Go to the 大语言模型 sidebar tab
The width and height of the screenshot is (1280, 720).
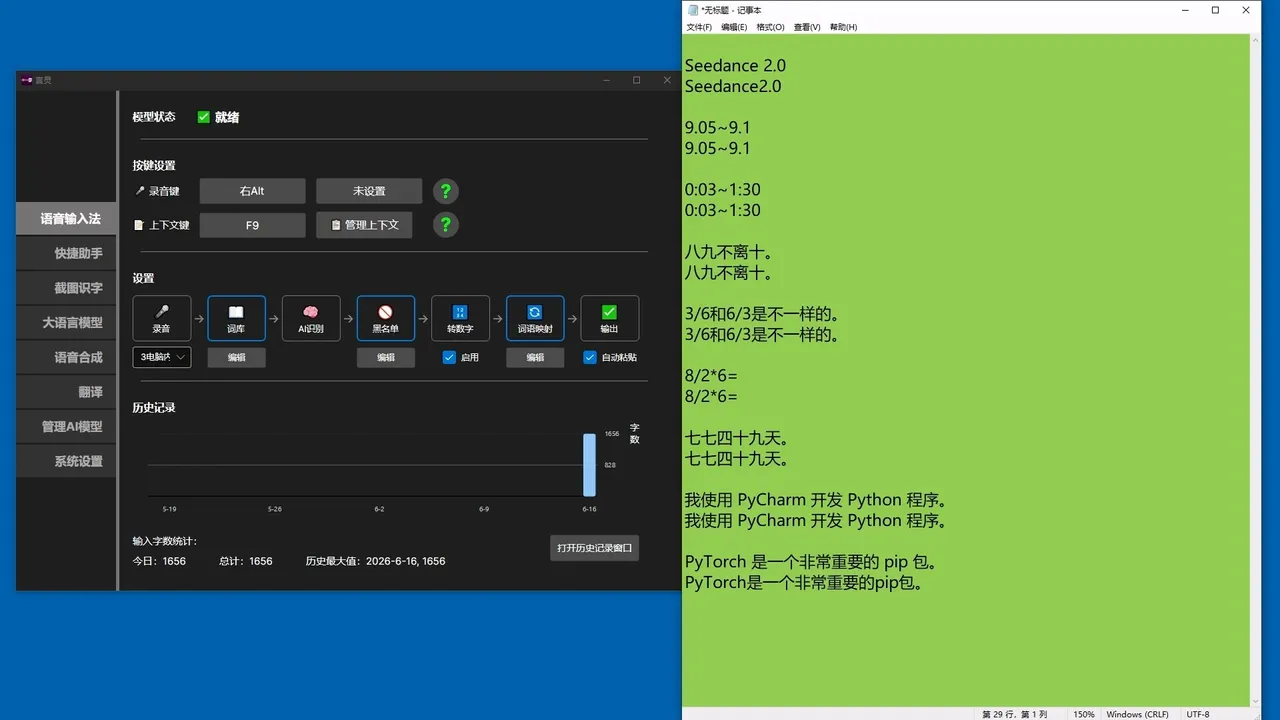67,322
